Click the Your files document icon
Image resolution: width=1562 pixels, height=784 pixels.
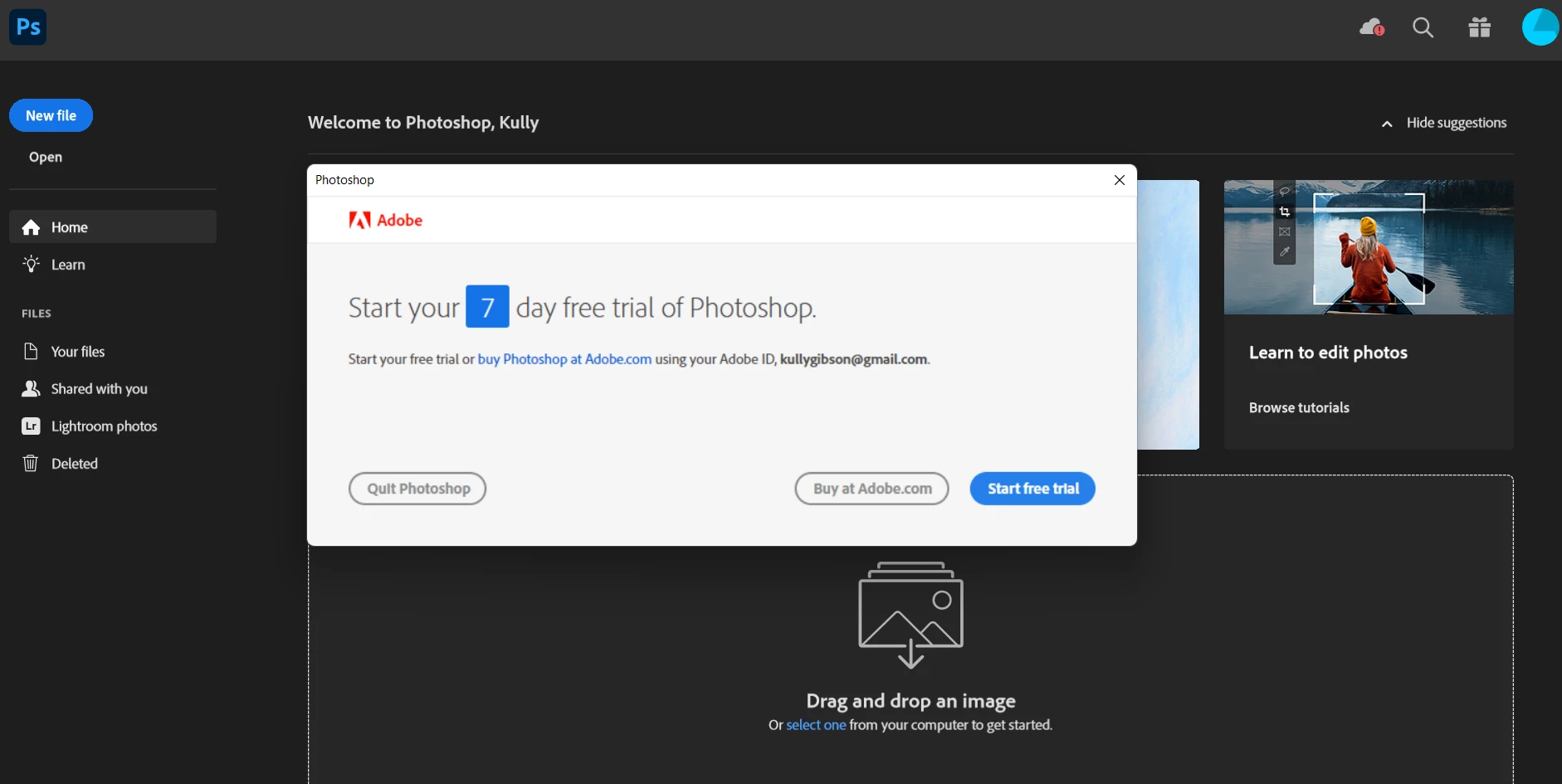point(31,351)
